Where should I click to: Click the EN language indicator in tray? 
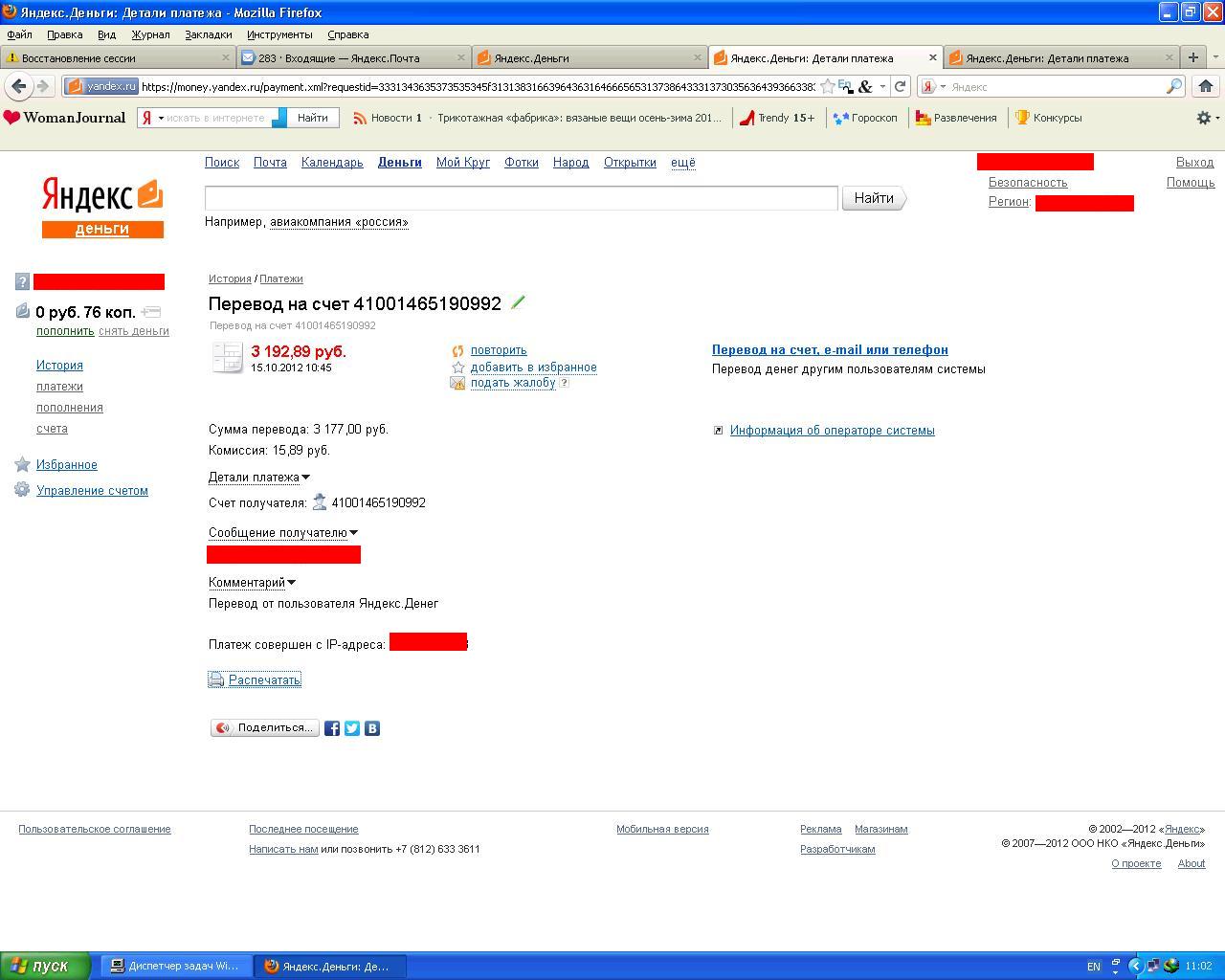pyautogui.click(x=1094, y=967)
